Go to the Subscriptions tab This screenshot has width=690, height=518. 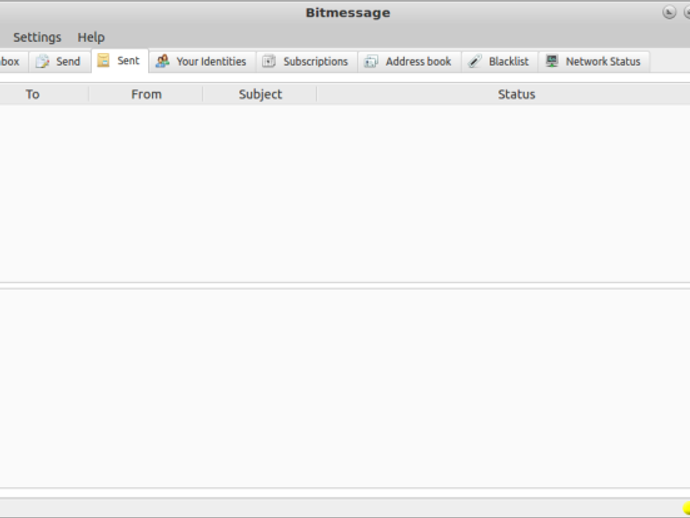click(306, 61)
